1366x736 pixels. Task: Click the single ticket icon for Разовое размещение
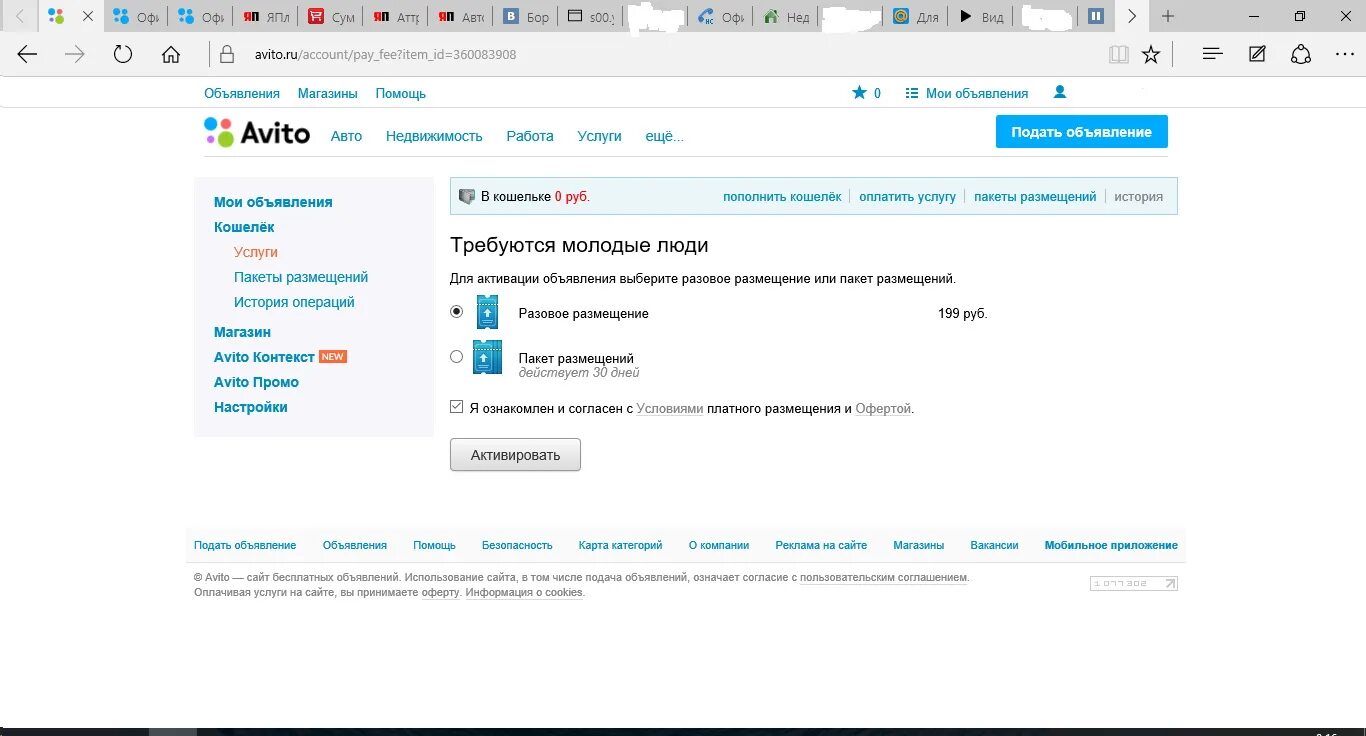click(487, 313)
